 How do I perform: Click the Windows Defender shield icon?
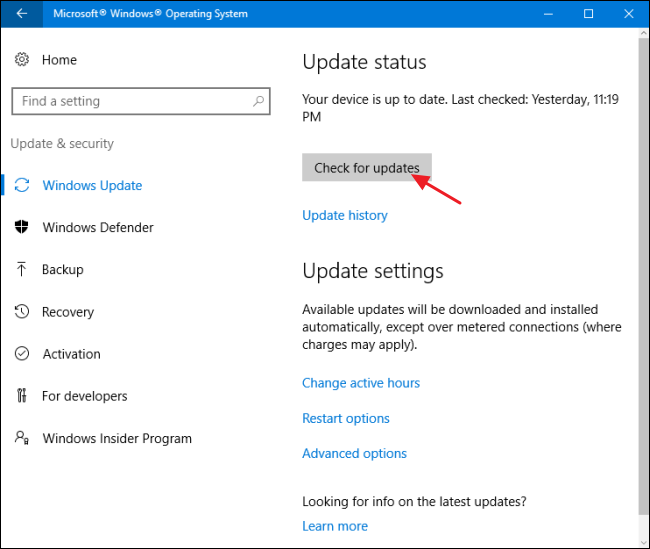(22, 227)
